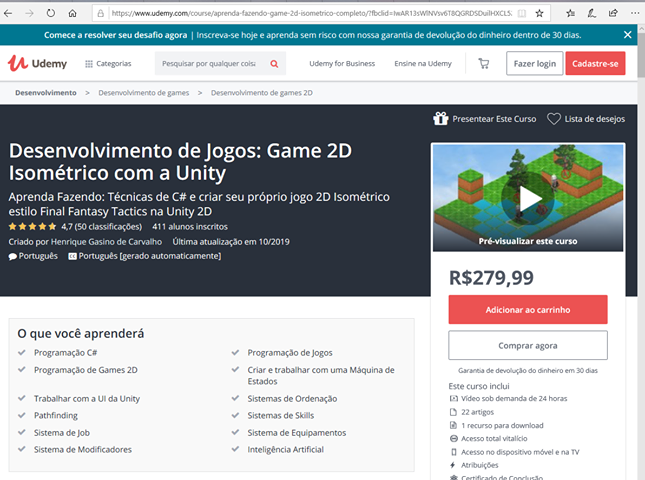Click Vídeo sob demanda de 24 horas
The height and width of the screenshot is (480, 645).
(514, 398)
